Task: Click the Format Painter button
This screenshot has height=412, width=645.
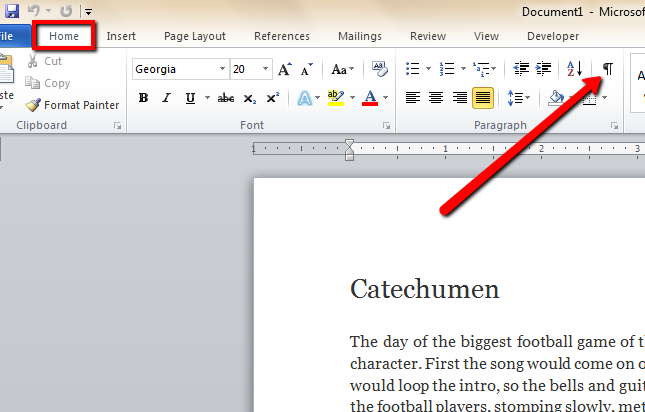Action: pos(72,105)
